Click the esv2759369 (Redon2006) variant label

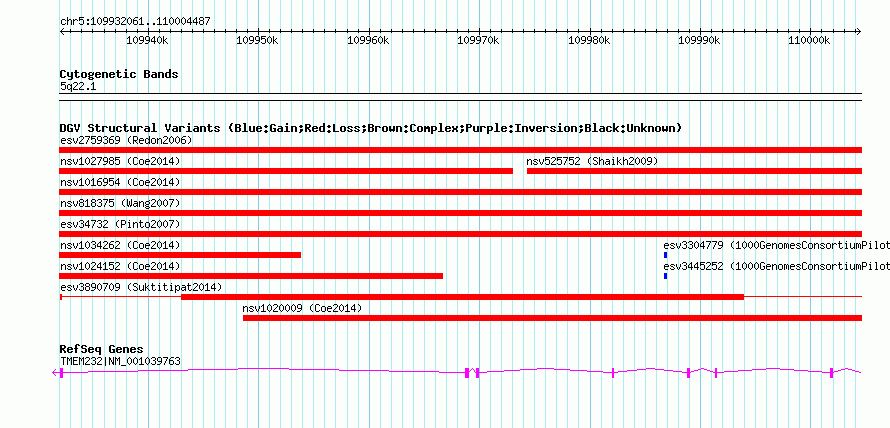tap(126, 140)
